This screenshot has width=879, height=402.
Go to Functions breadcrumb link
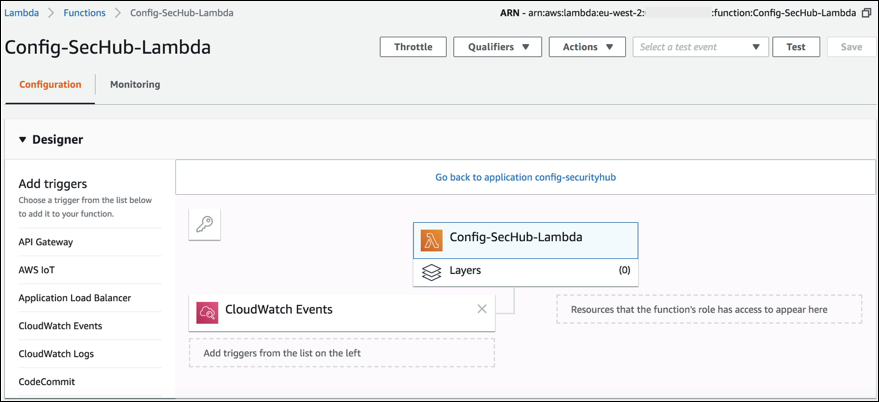(84, 13)
